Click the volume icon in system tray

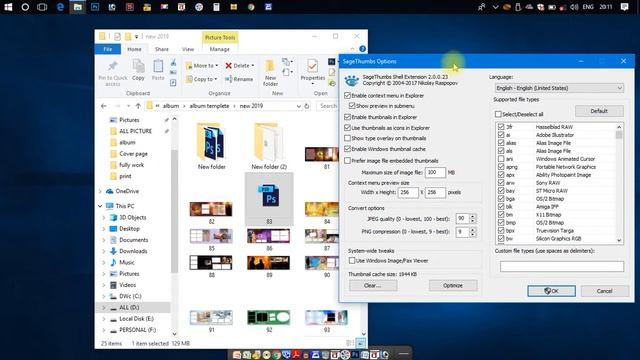pos(574,7)
